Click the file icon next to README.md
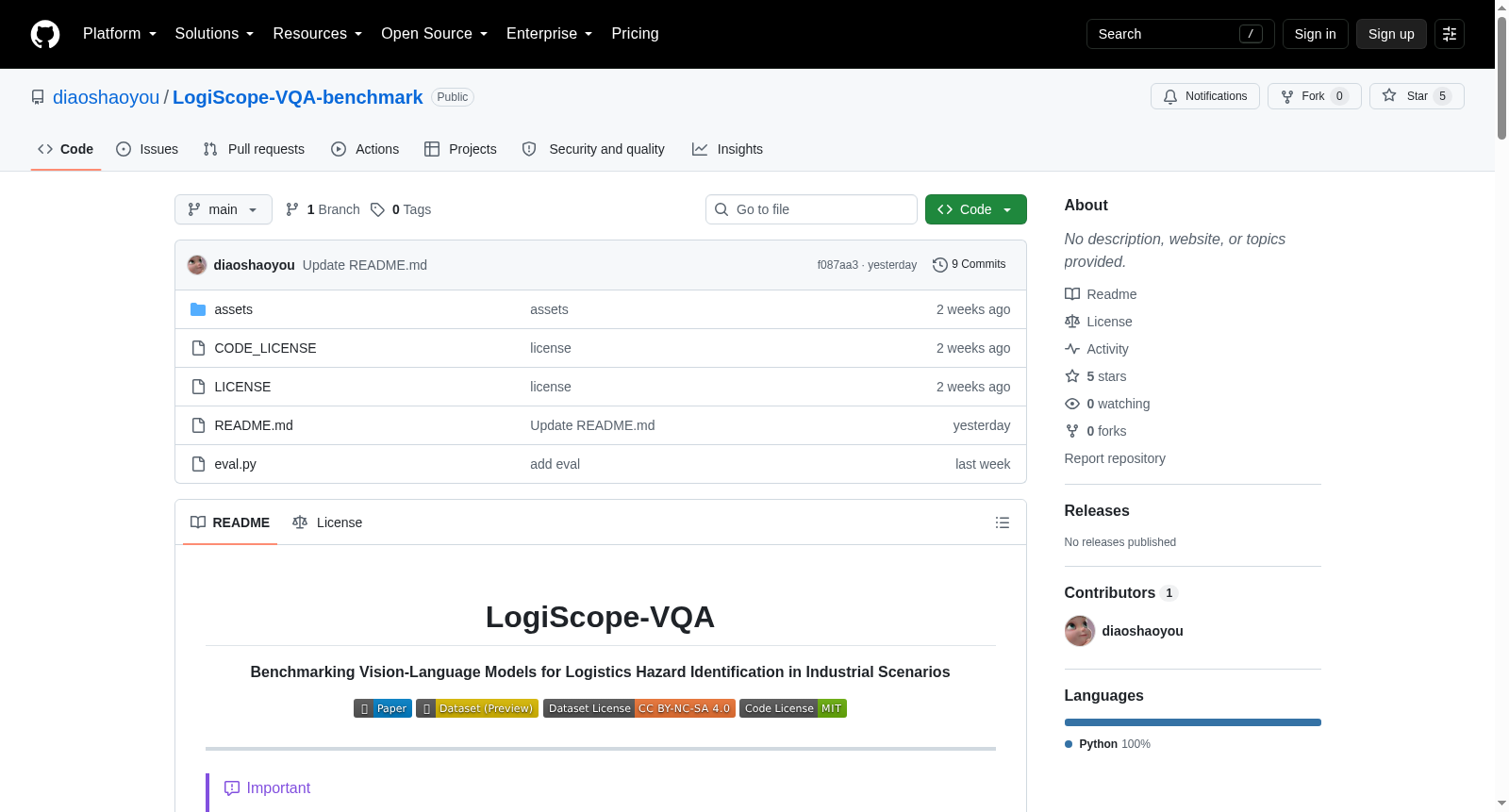Screen dimensions: 1509x812 pos(198,425)
